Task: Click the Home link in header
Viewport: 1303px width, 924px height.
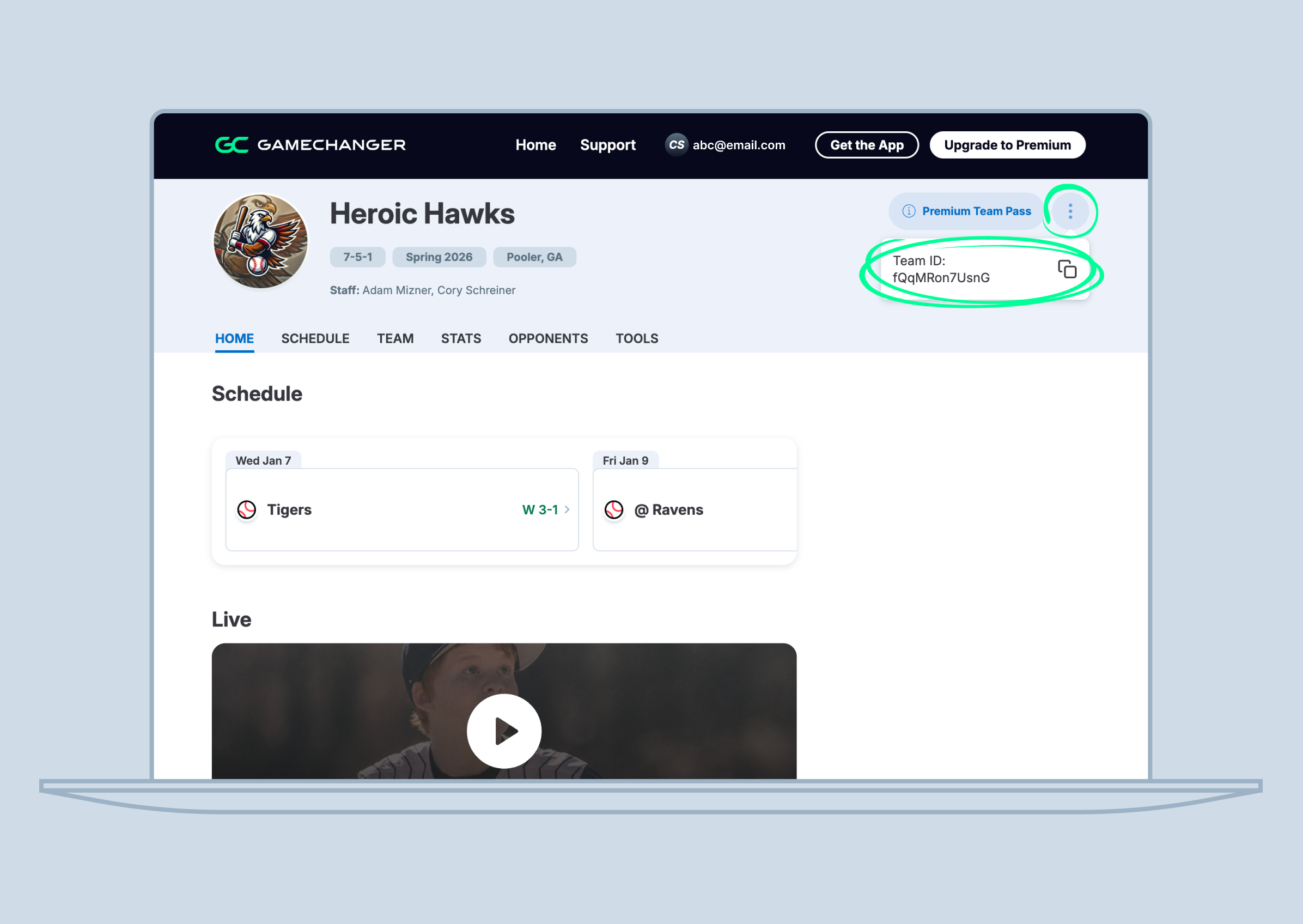Action: 535,145
